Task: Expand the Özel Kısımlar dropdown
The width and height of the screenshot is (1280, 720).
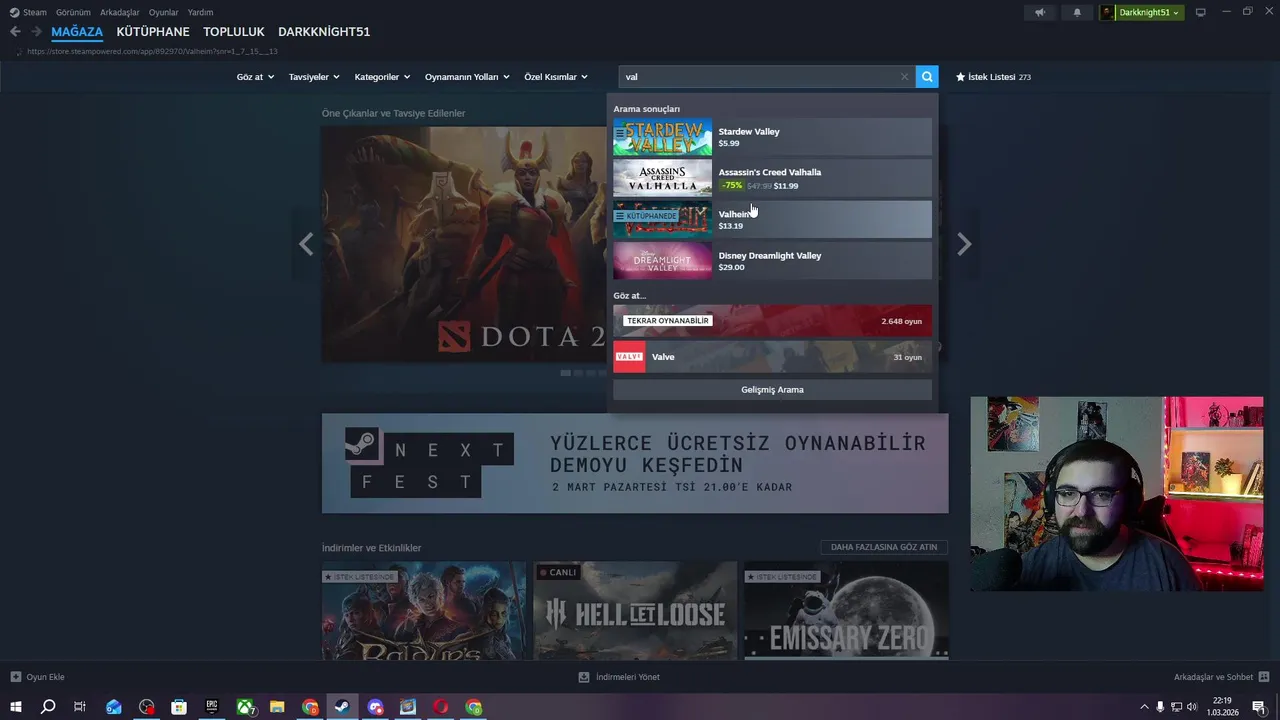Action: (556, 77)
